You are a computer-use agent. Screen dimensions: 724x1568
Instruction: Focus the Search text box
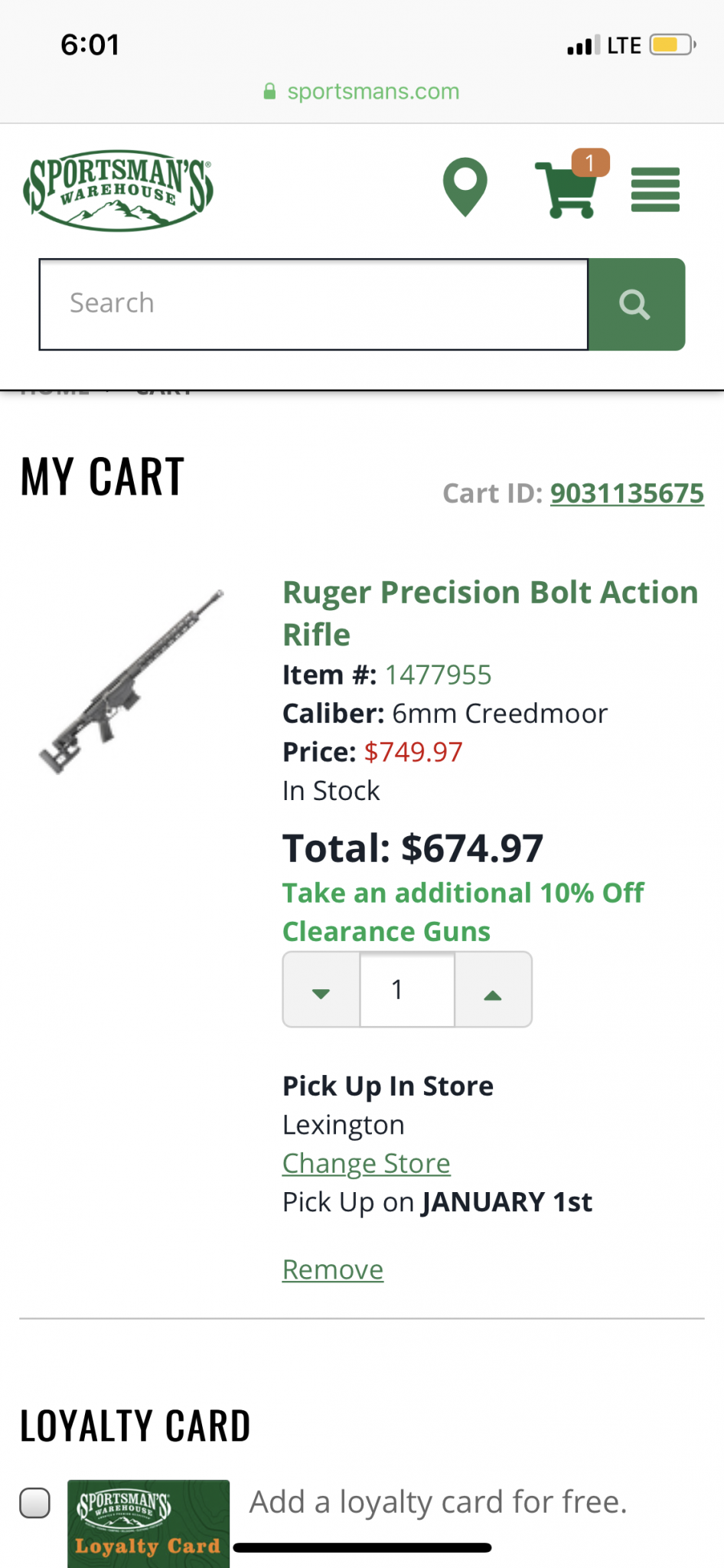pos(314,304)
